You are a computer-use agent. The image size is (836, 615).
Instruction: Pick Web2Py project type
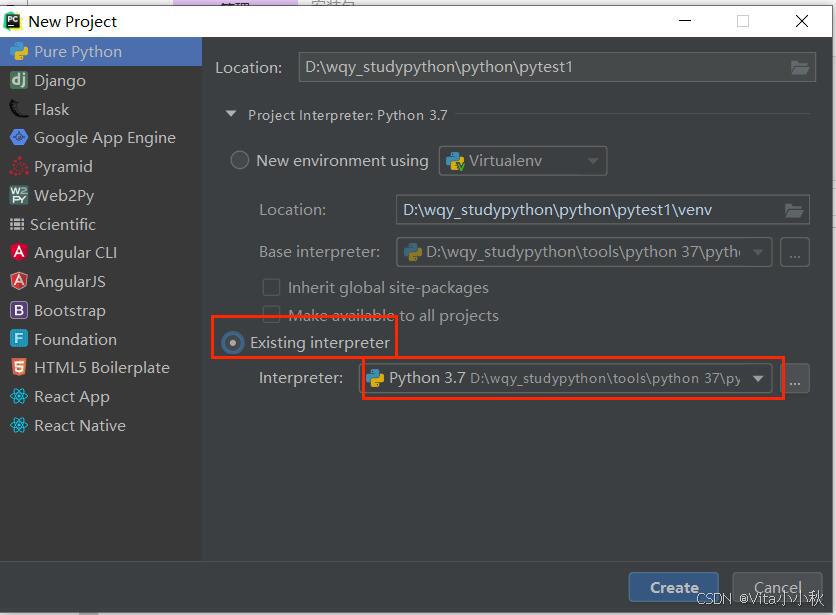pos(101,195)
